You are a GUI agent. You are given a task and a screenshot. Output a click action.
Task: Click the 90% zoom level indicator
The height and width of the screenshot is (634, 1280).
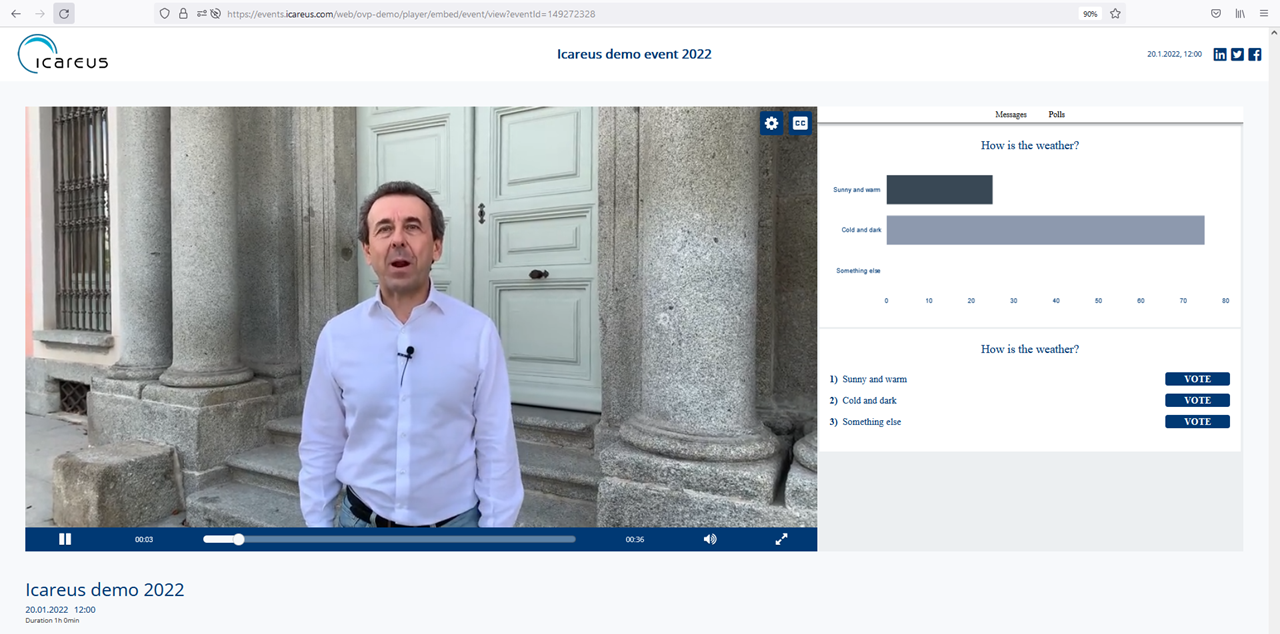coord(1089,14)
